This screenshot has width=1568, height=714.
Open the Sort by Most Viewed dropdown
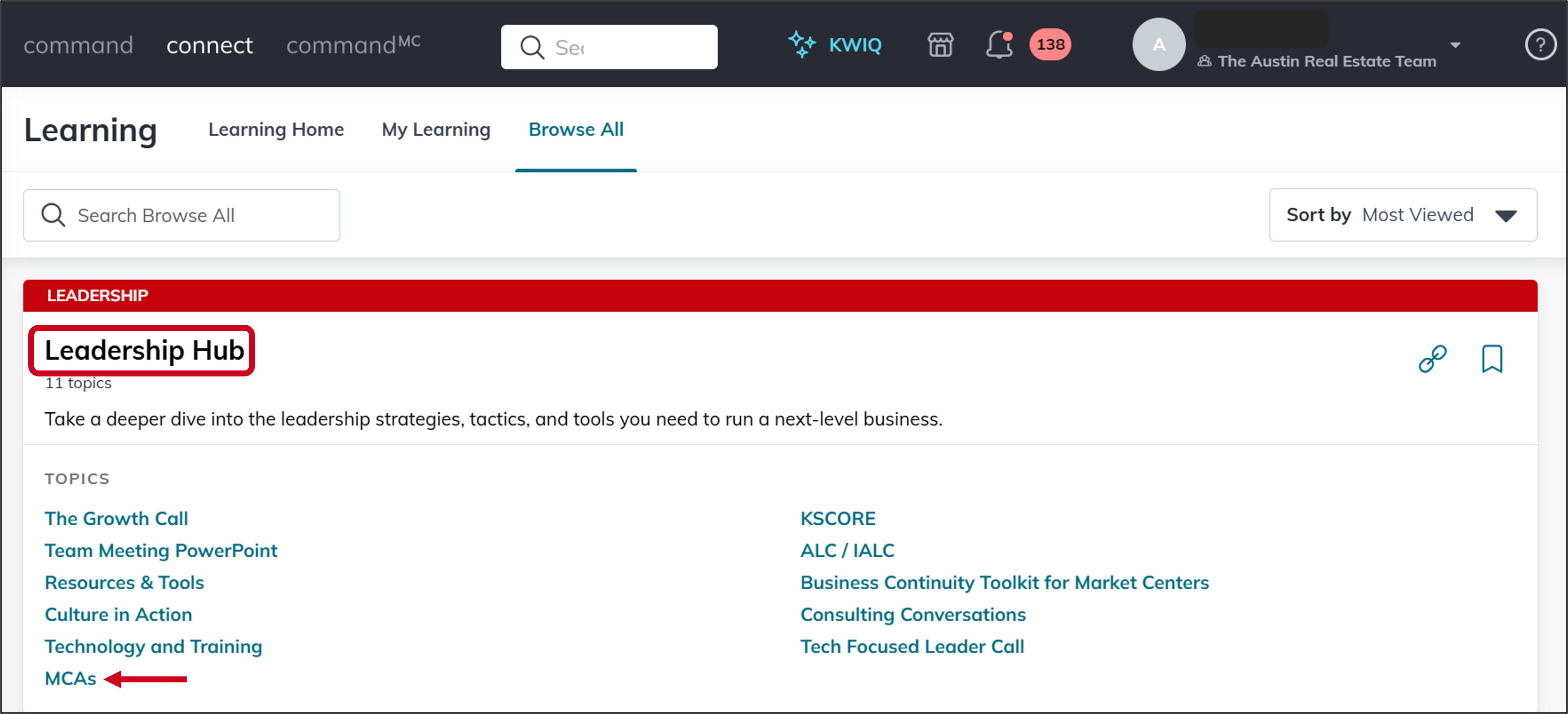(1402, 215)
